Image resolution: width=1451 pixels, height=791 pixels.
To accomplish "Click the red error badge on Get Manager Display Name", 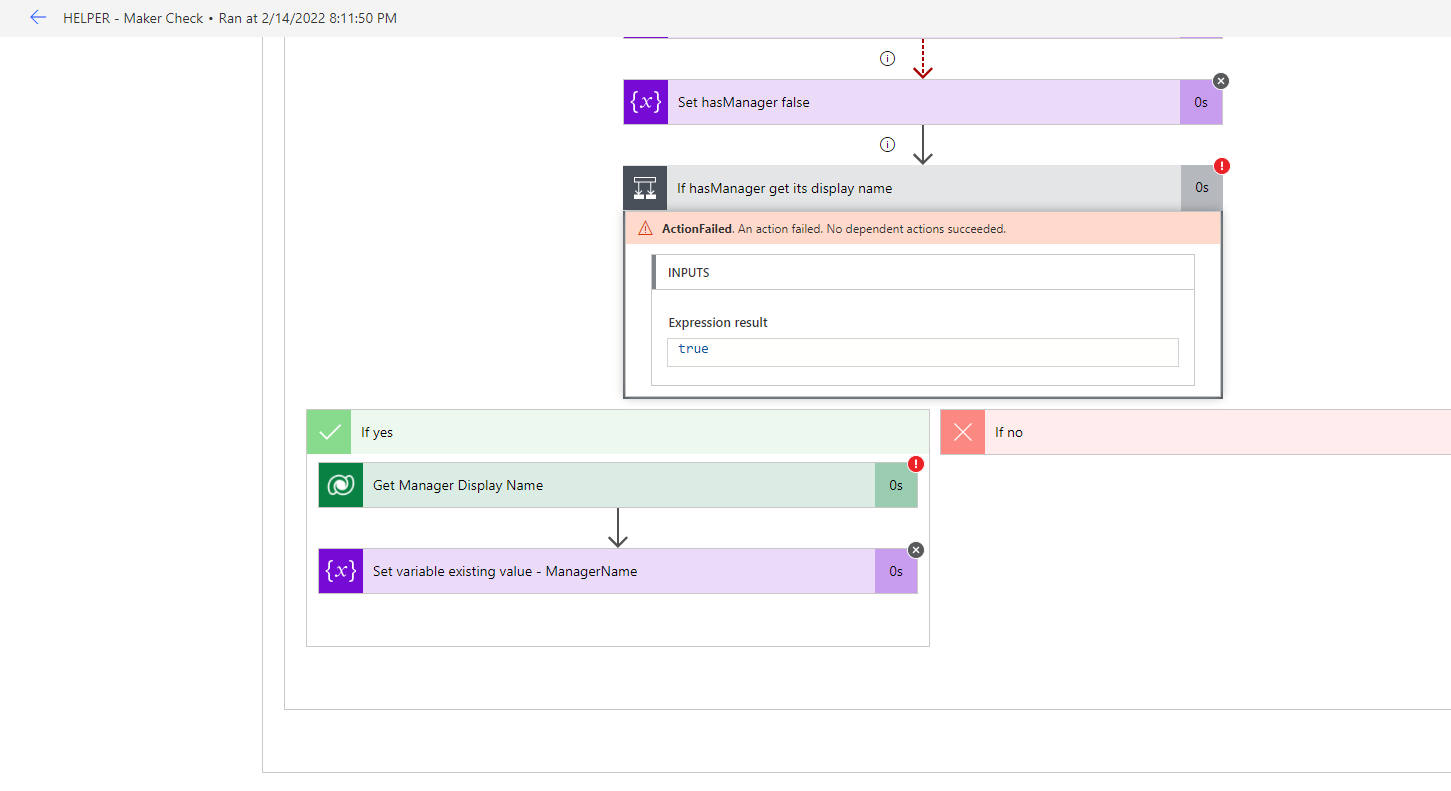I will click(x=914, y=464).
